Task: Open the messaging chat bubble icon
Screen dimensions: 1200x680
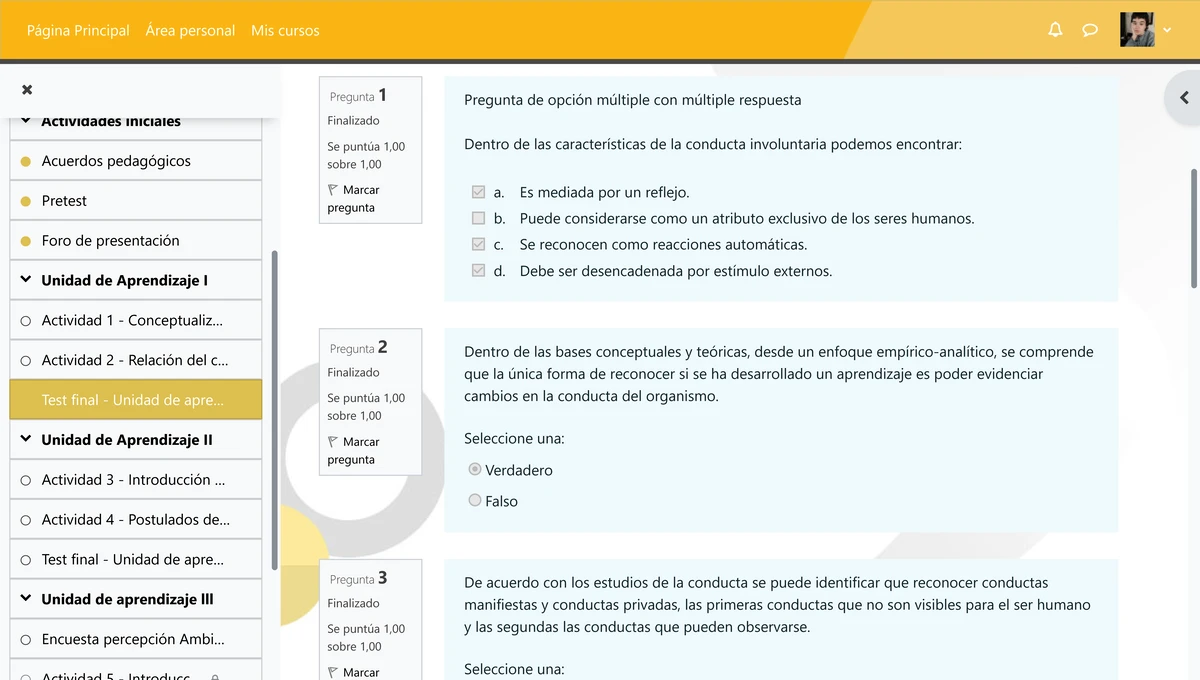Action: click(x=1090, y=30)
